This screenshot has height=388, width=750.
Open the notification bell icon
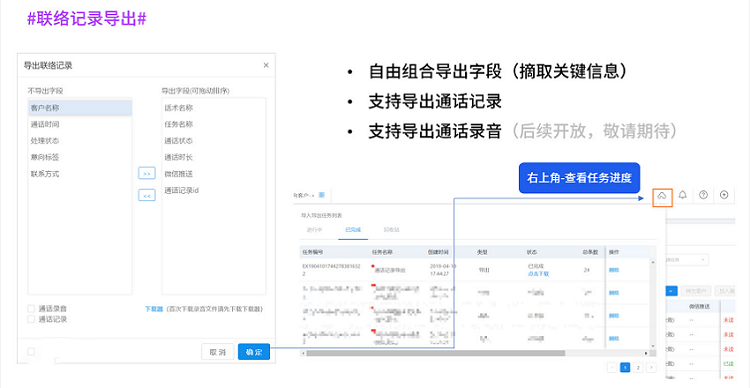coord(683,195)
